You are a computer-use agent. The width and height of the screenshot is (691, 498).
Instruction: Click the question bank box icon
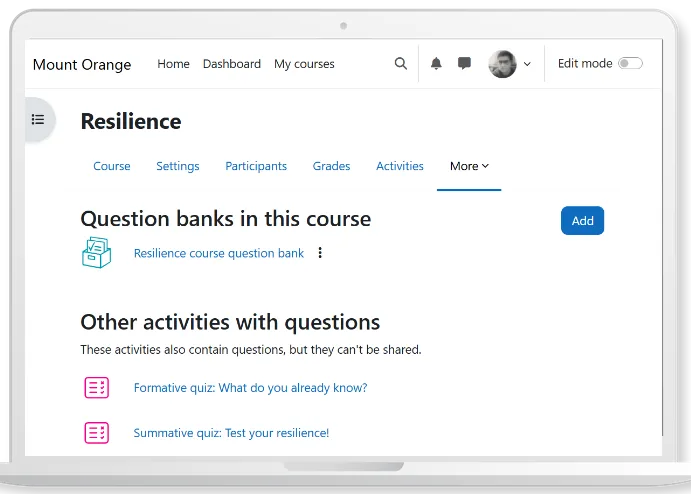pyautogui.click(x=96, y=253)
